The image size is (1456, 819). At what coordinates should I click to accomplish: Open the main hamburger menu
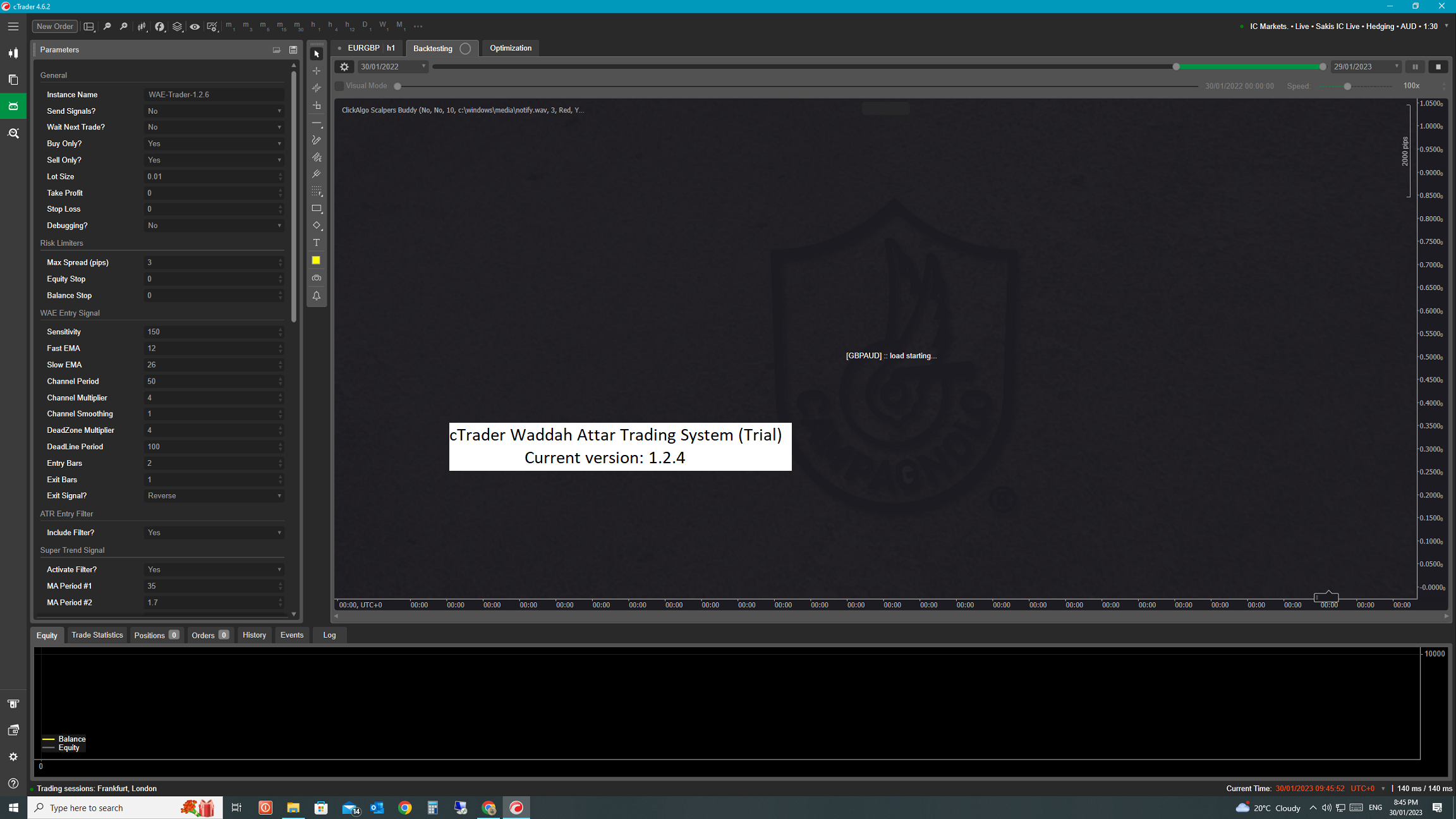tap(13, 27)
